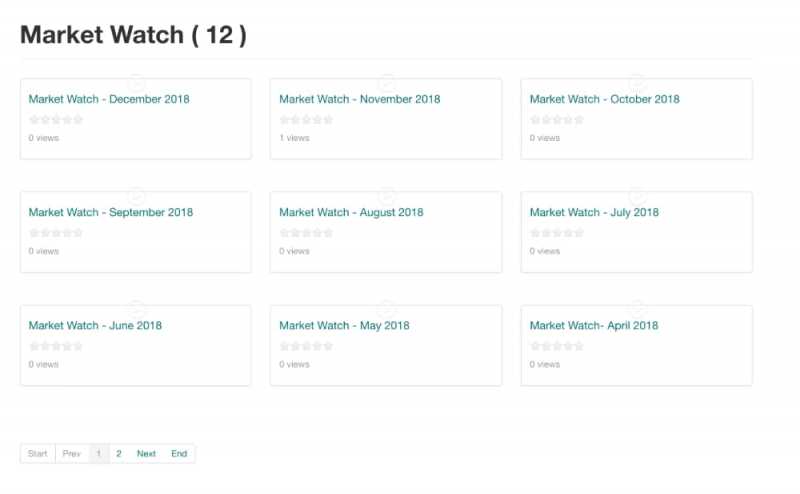Open Market Watch - June 2018 link
The image size is (800, 494).
point(95,325)
